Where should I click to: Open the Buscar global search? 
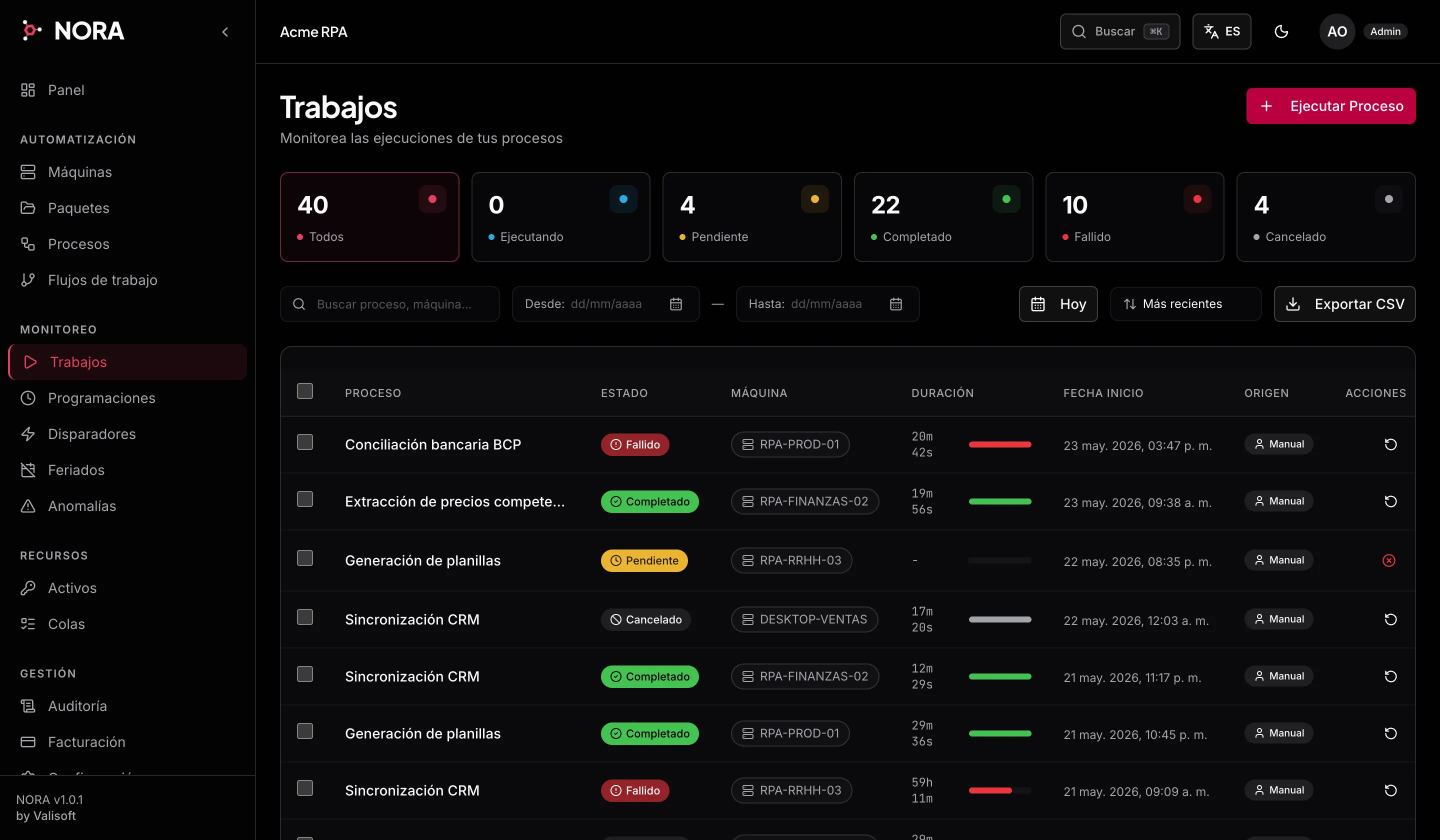pyautogui.click(x=1119, y=31)
